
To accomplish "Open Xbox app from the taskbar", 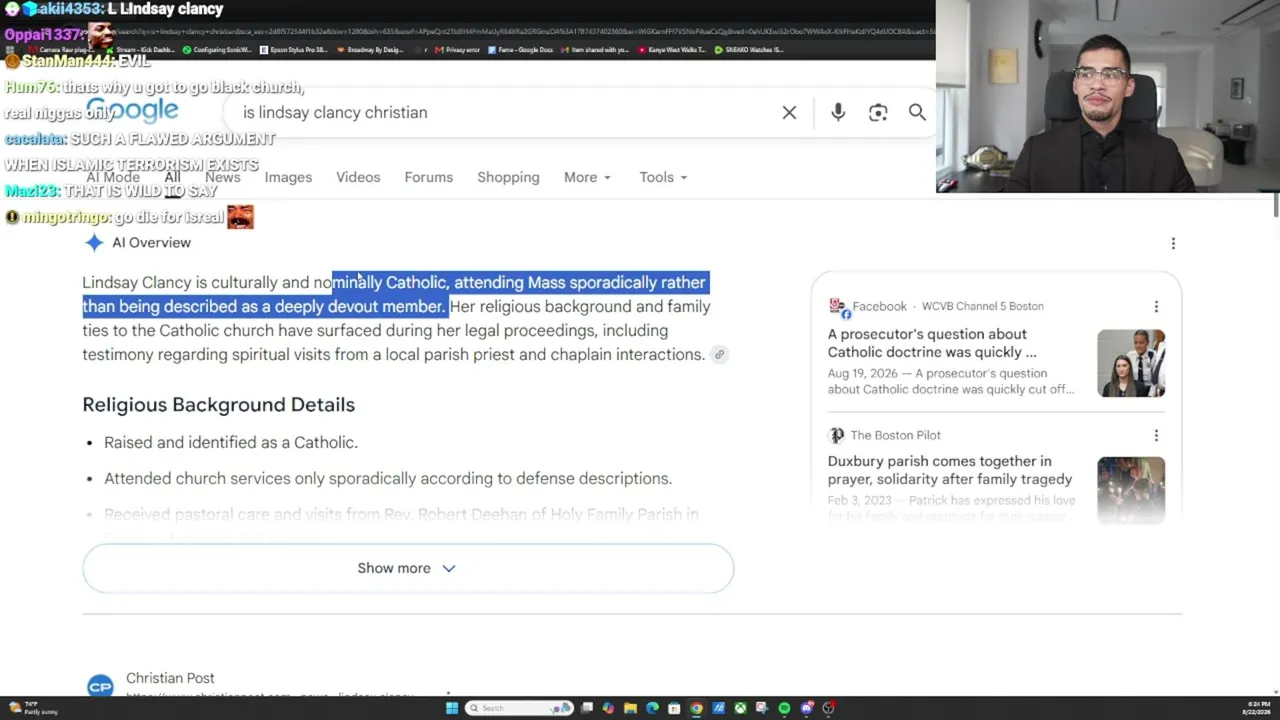I will (x=740, y=708).
